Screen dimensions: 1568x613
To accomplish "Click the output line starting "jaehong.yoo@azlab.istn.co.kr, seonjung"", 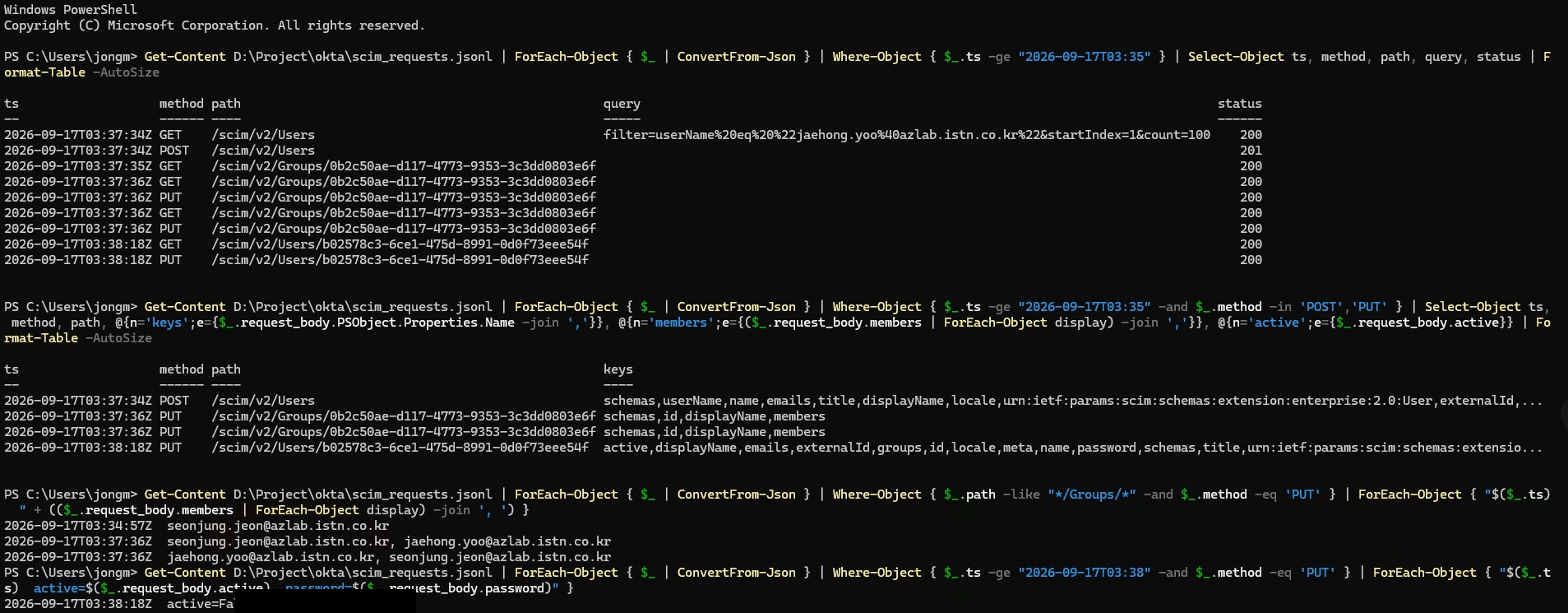I will (389, 557).
